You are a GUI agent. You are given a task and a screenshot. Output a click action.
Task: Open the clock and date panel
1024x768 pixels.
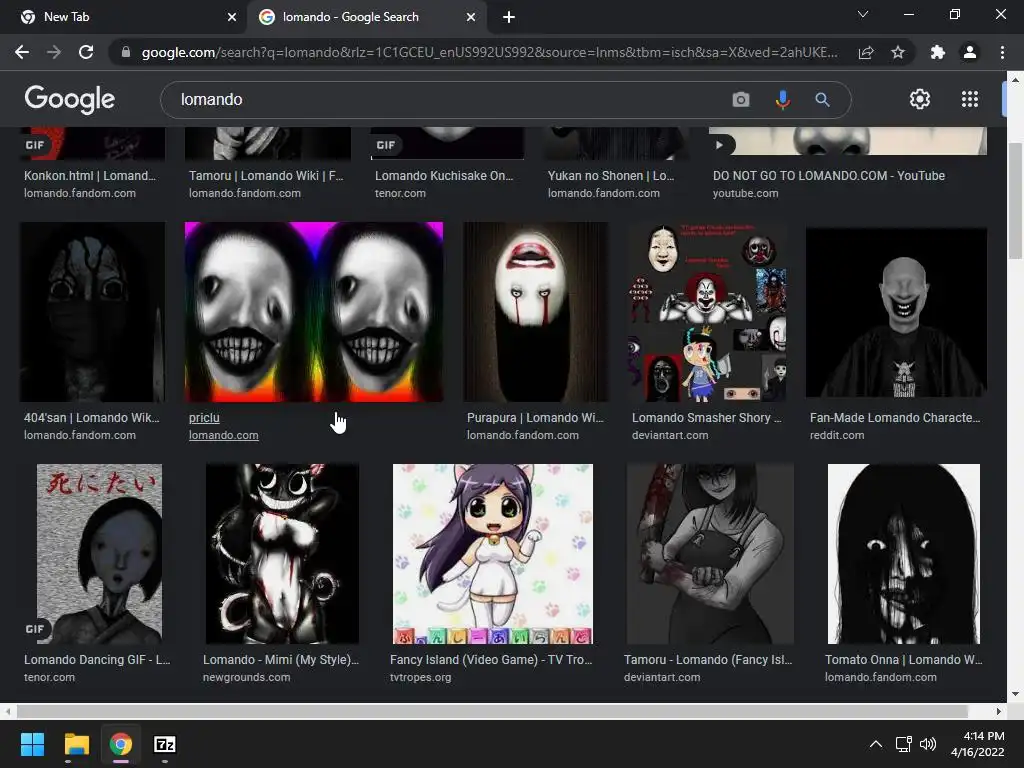click(x=977, y=744)
